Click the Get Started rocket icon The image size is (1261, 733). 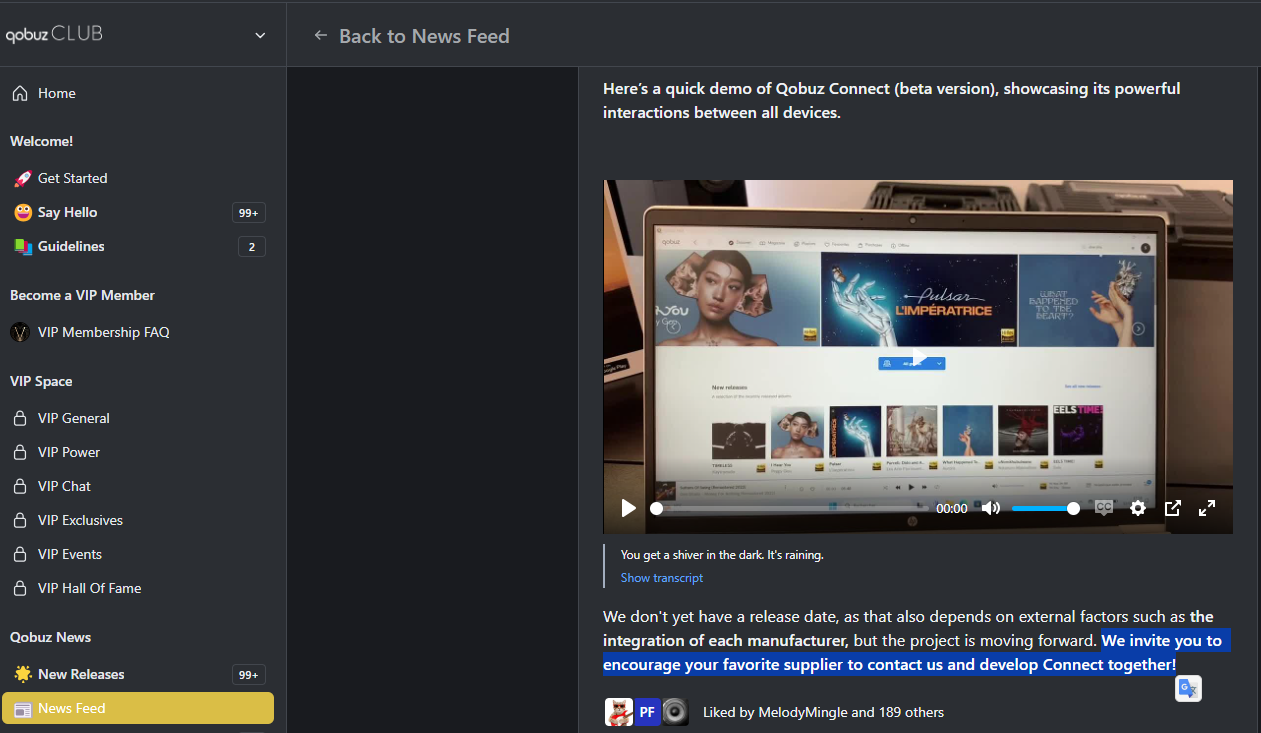pos(22,178)
